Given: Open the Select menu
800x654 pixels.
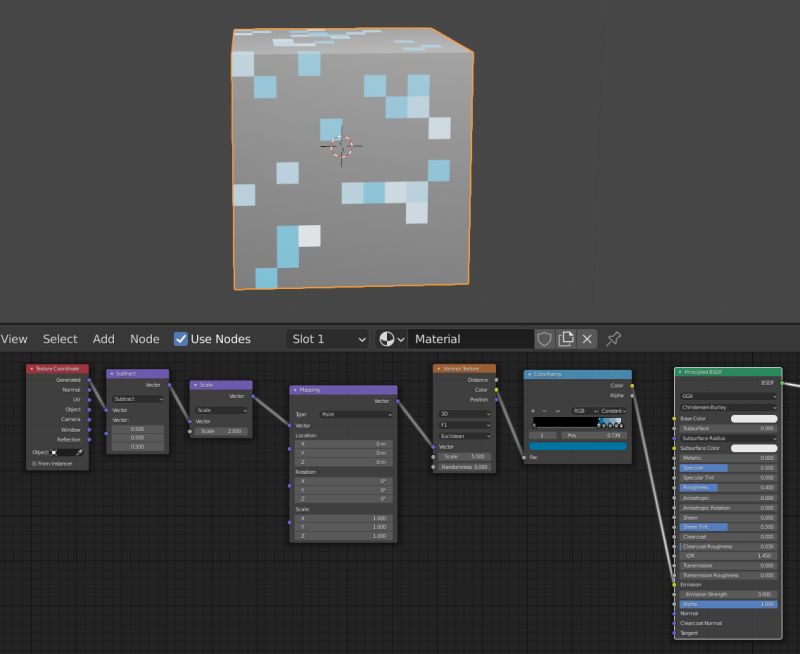Looking at the screenshot, I should pos(60,338).
